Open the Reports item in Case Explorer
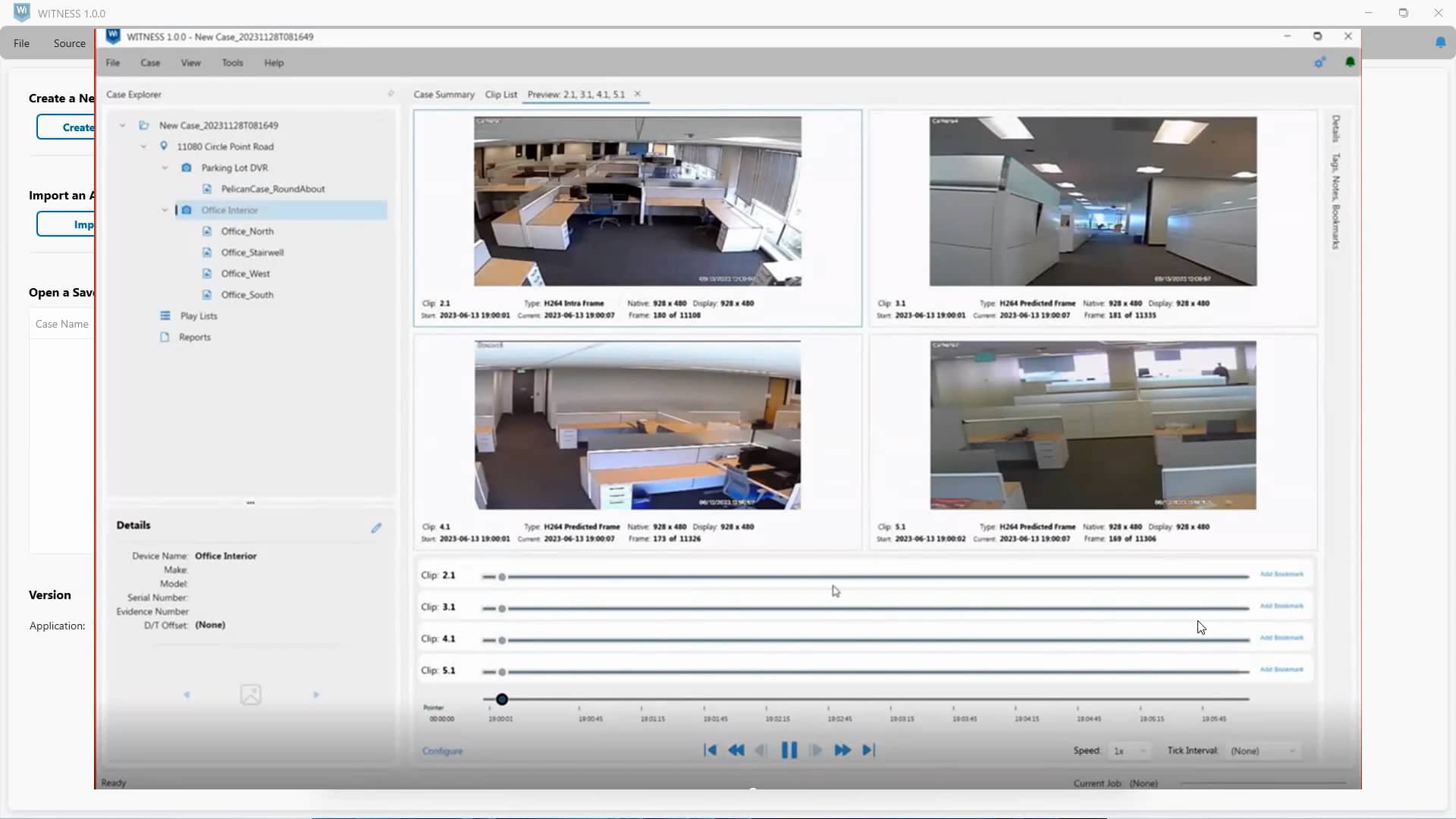 click(196, 337)
